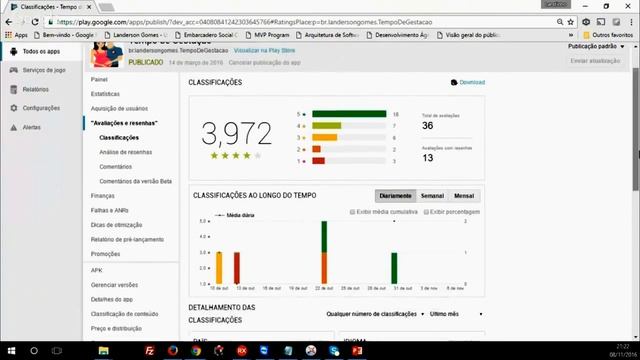Open Dicas de otimização

click(116, 225)
